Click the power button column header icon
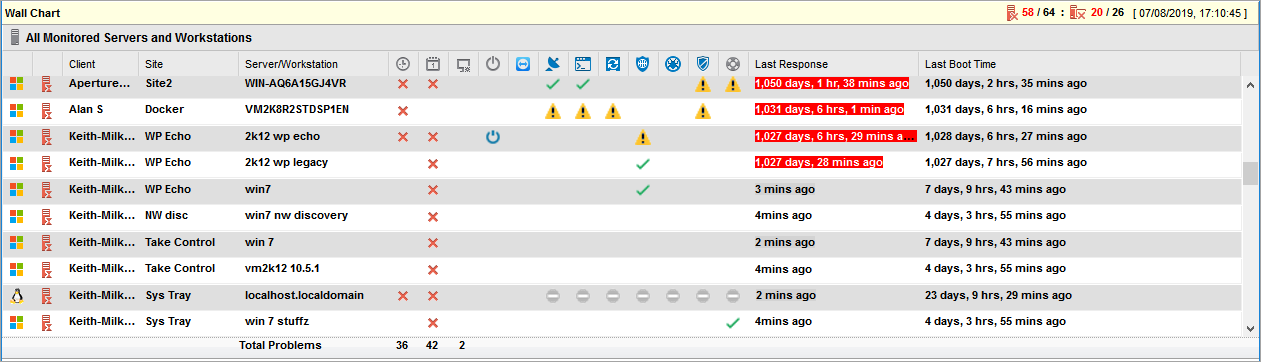The height and width of the screenshot is (362, 1261). (x=493, y=64)
